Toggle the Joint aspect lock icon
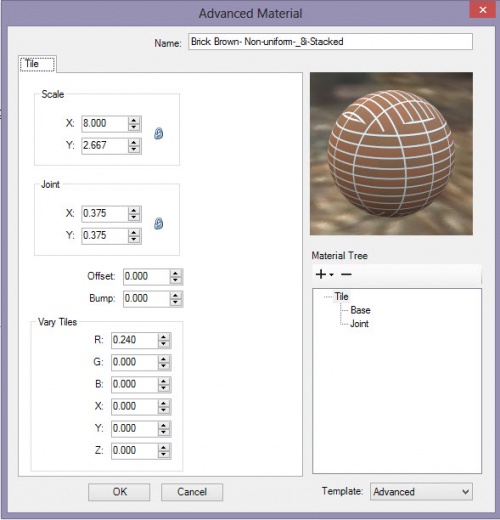 pyautogui.click(x=159, y=223)
